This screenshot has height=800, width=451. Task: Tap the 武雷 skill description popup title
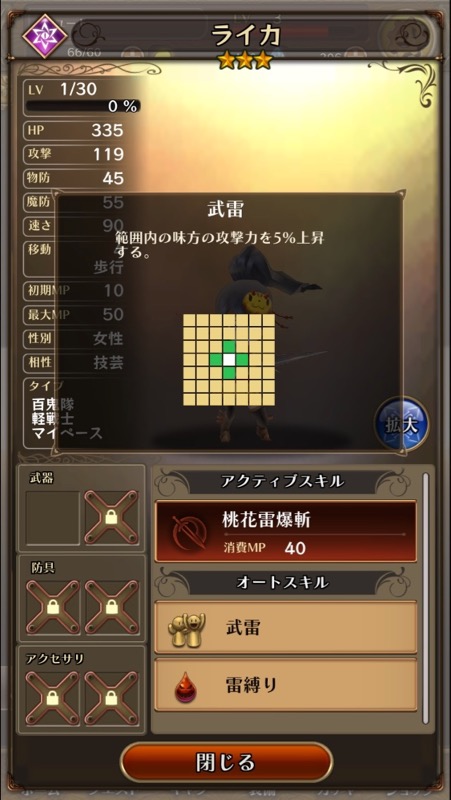coord(225,210)
